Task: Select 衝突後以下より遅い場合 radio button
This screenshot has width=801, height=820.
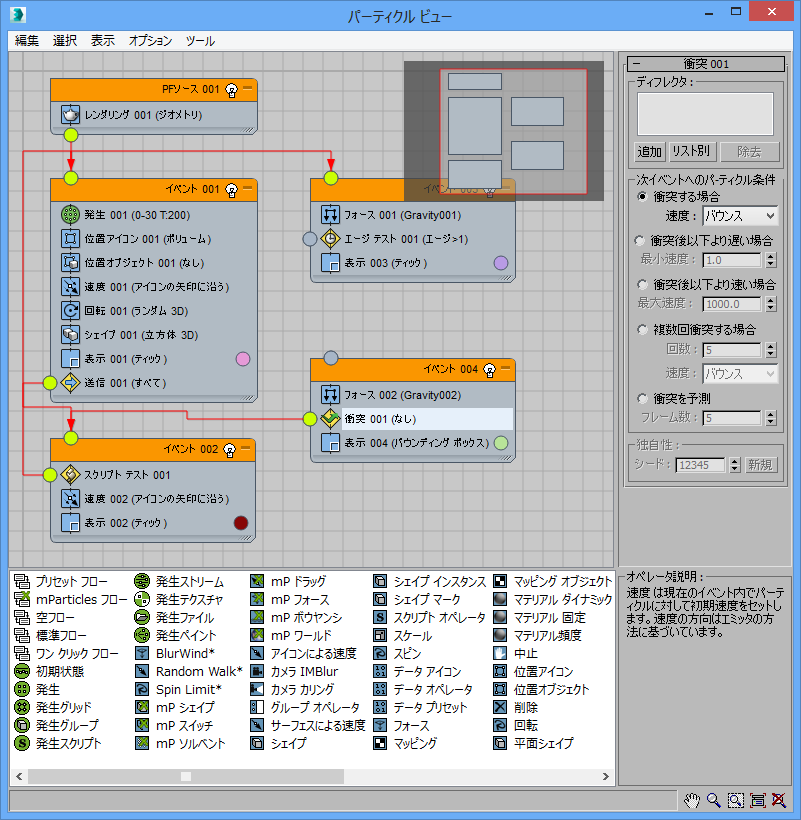Action: pyautogui.click(x=639, y=241)
